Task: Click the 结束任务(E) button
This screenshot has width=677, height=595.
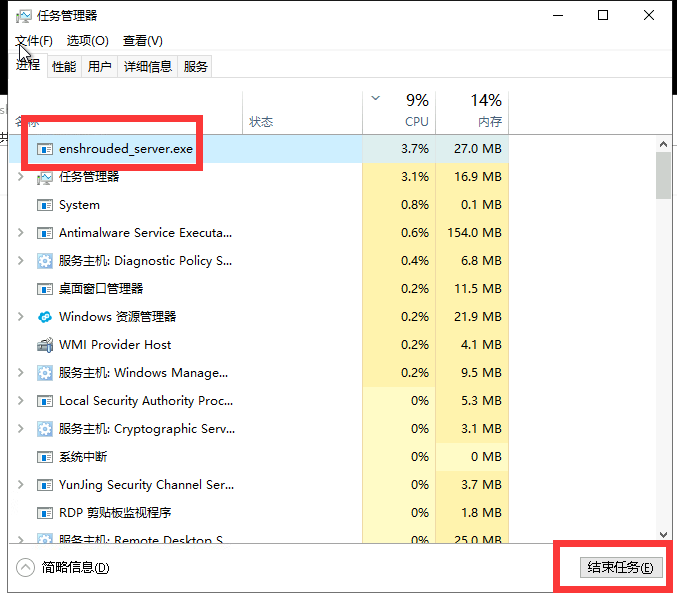Action: [x=621, y=567]
